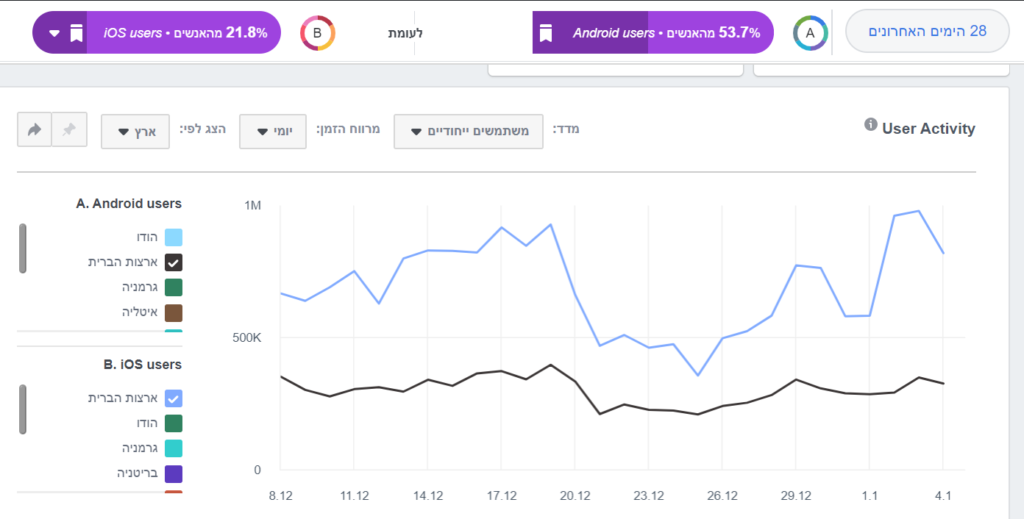Click the 26.12 date on x-axis
This screenshot has width=1024, height=519.
click(x=722, y=495)
